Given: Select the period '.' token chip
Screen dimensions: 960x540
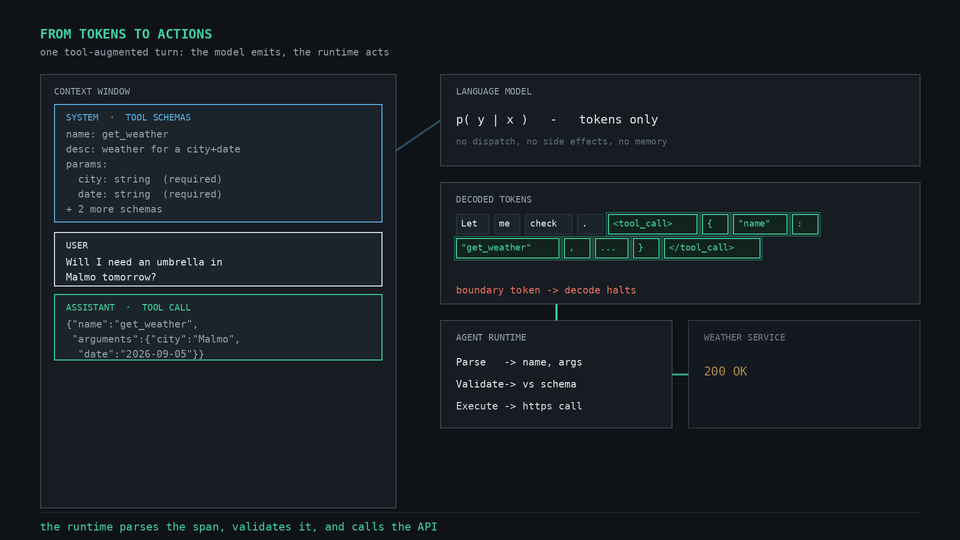Looking at the screenshot, I should (589, 223).
